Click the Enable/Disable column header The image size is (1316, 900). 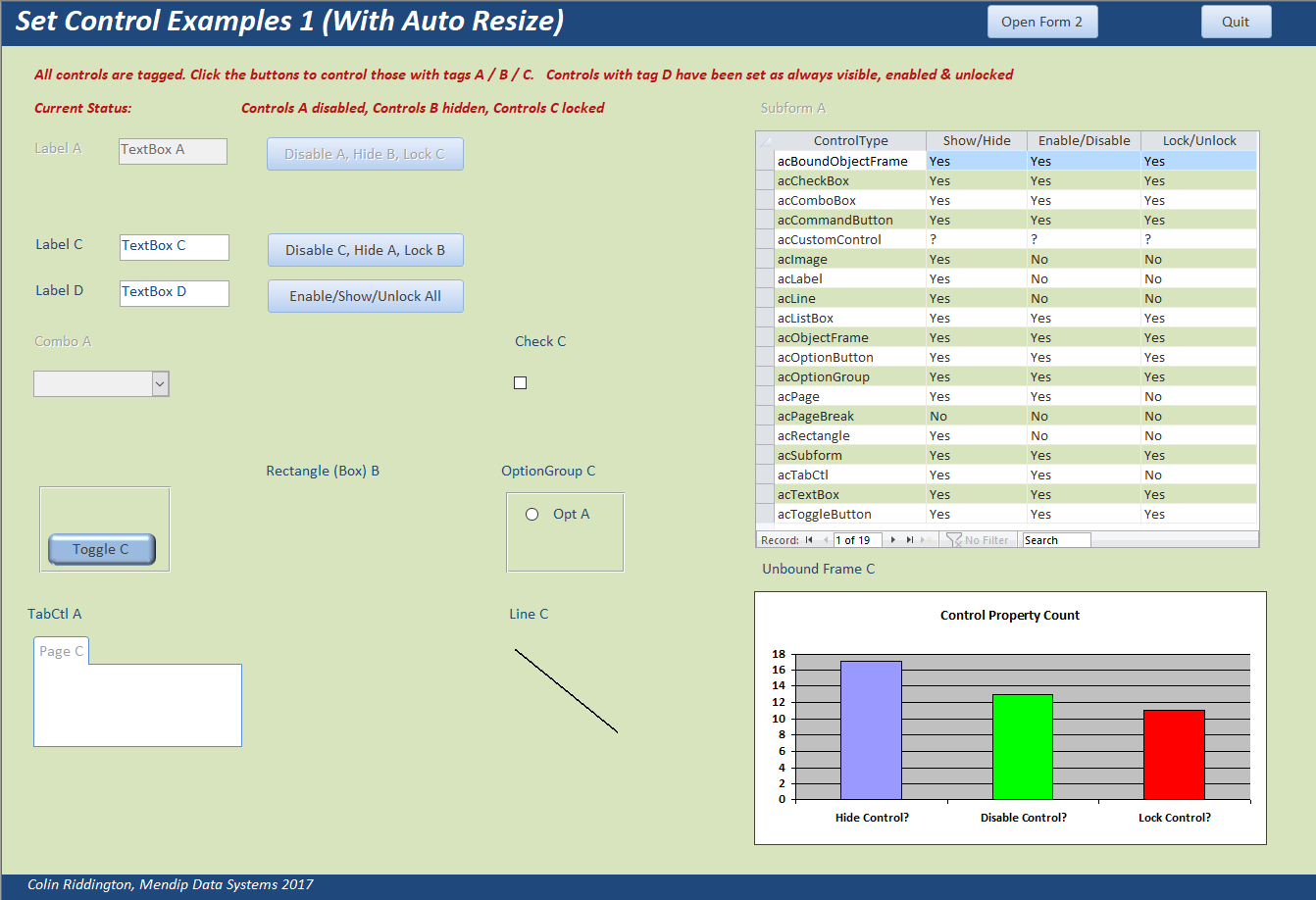pyautogui.click(x=1084, y=141)
